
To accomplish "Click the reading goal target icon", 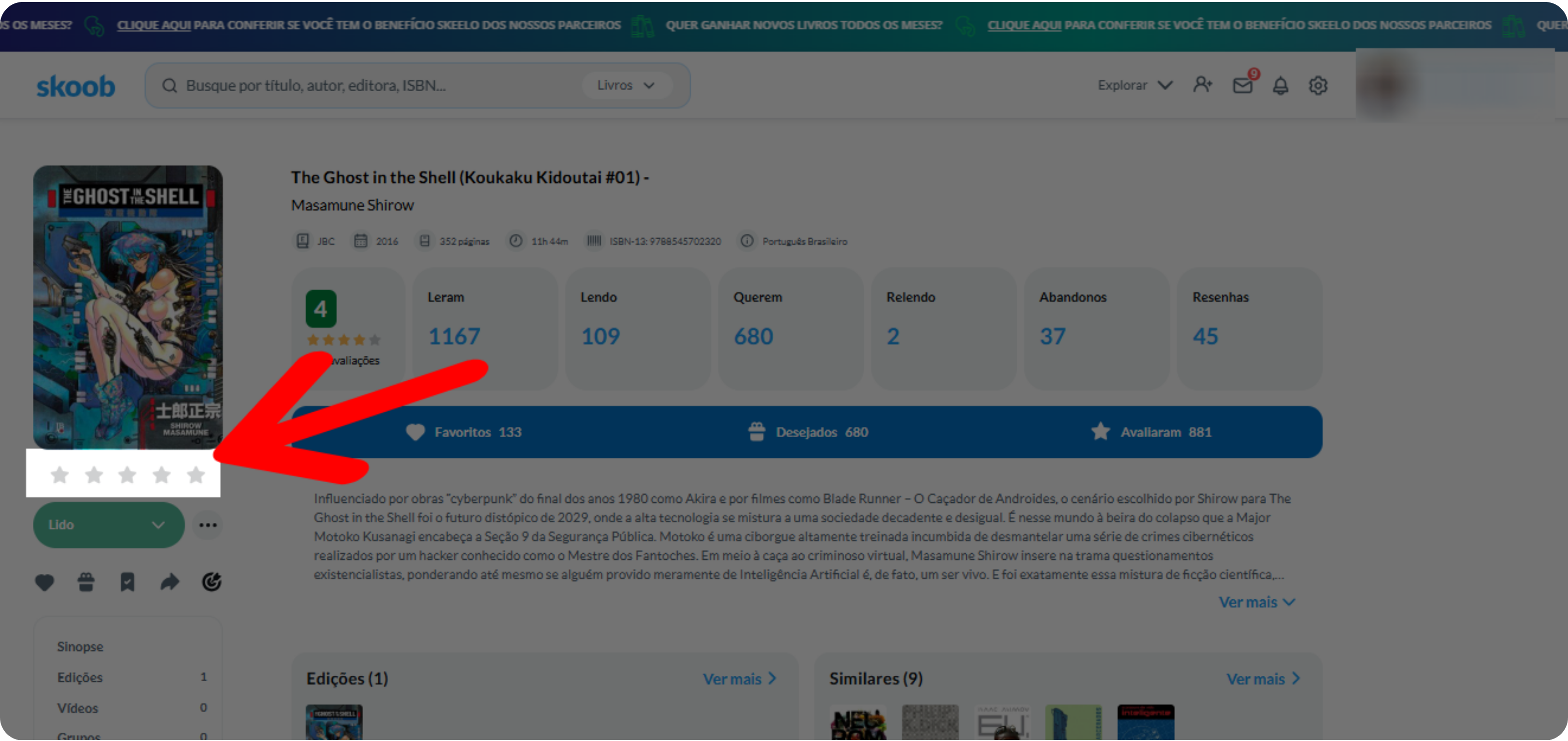I will coord(211,582).
